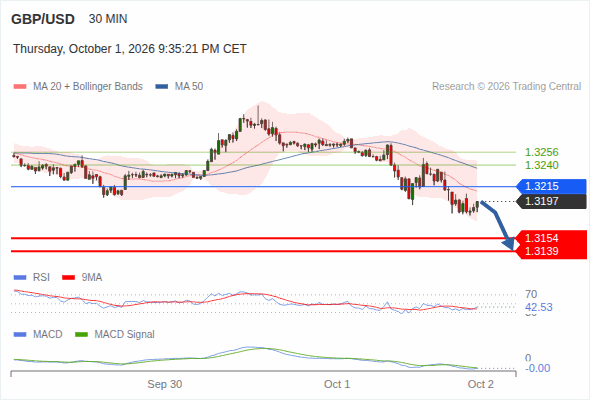Click the MA 20 + Bollinger Bands legend swatch
This screenshot has width=590, height=400.
(20, 87)
